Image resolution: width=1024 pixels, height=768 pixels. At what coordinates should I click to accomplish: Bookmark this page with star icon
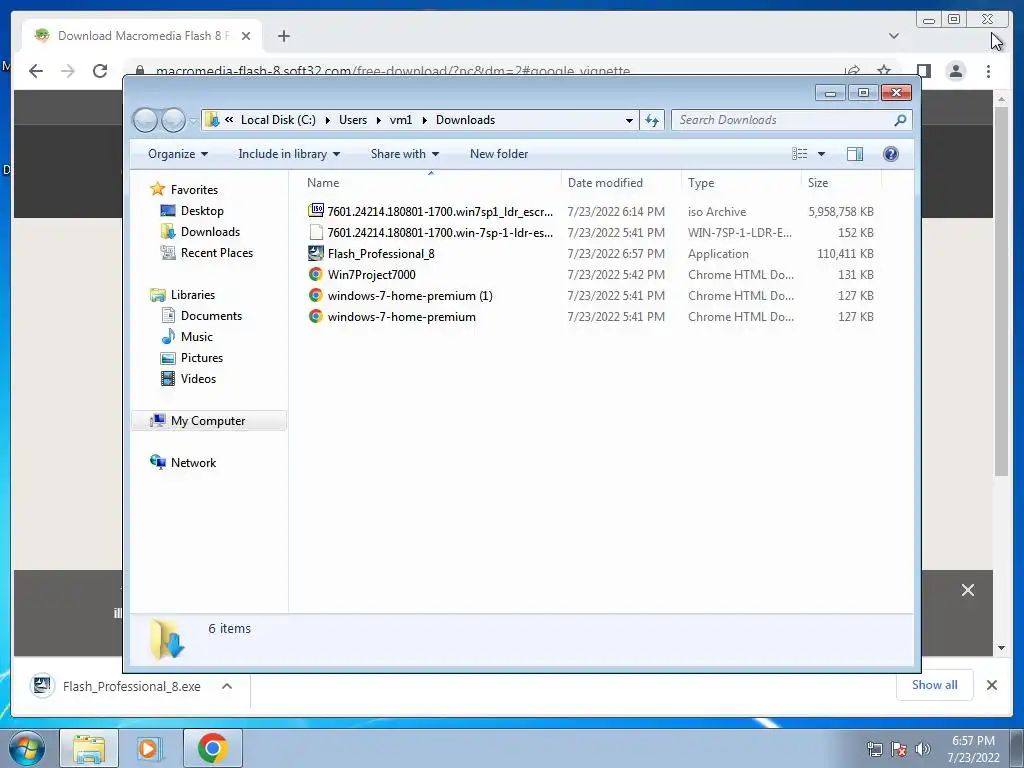(x=884, y=71)
